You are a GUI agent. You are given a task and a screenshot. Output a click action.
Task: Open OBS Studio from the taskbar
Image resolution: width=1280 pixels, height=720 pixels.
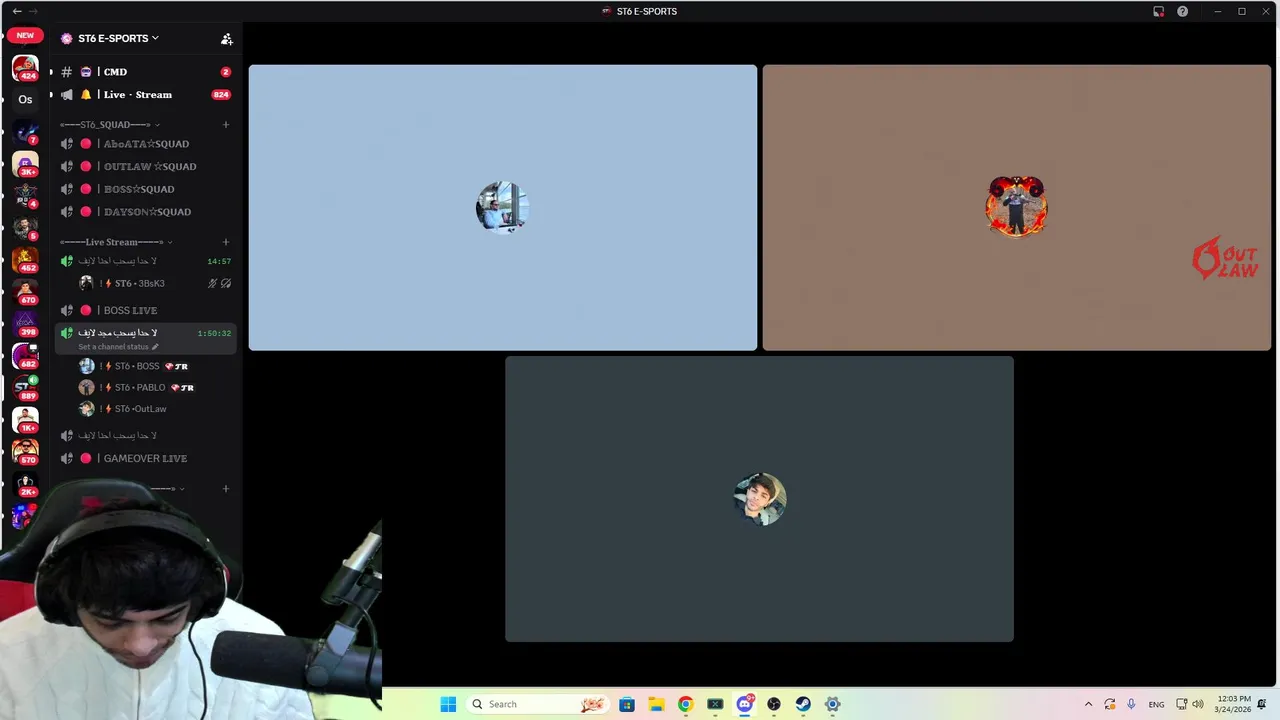774,704
